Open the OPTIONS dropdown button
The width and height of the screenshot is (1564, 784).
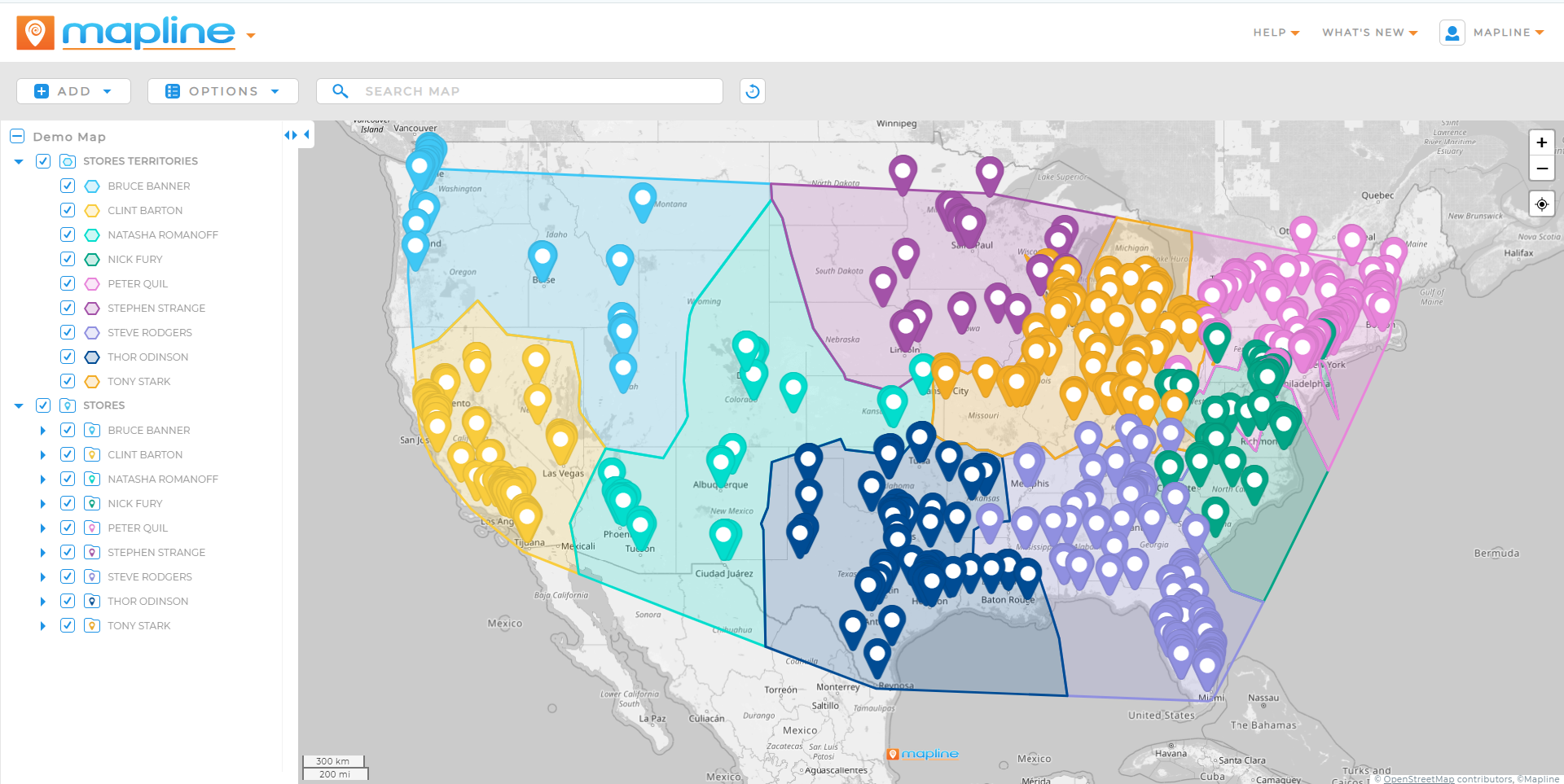point(222,91)
